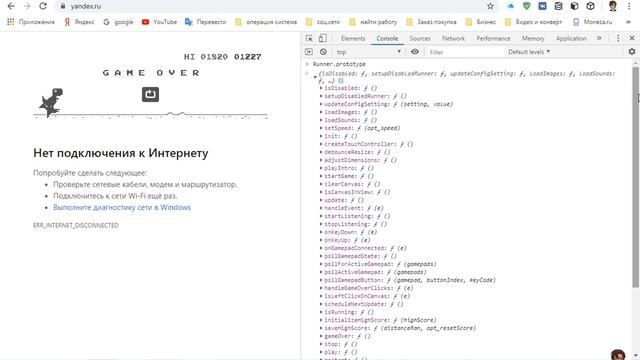Open the user profile avatar
640x360 pixels.
(613, 6)
